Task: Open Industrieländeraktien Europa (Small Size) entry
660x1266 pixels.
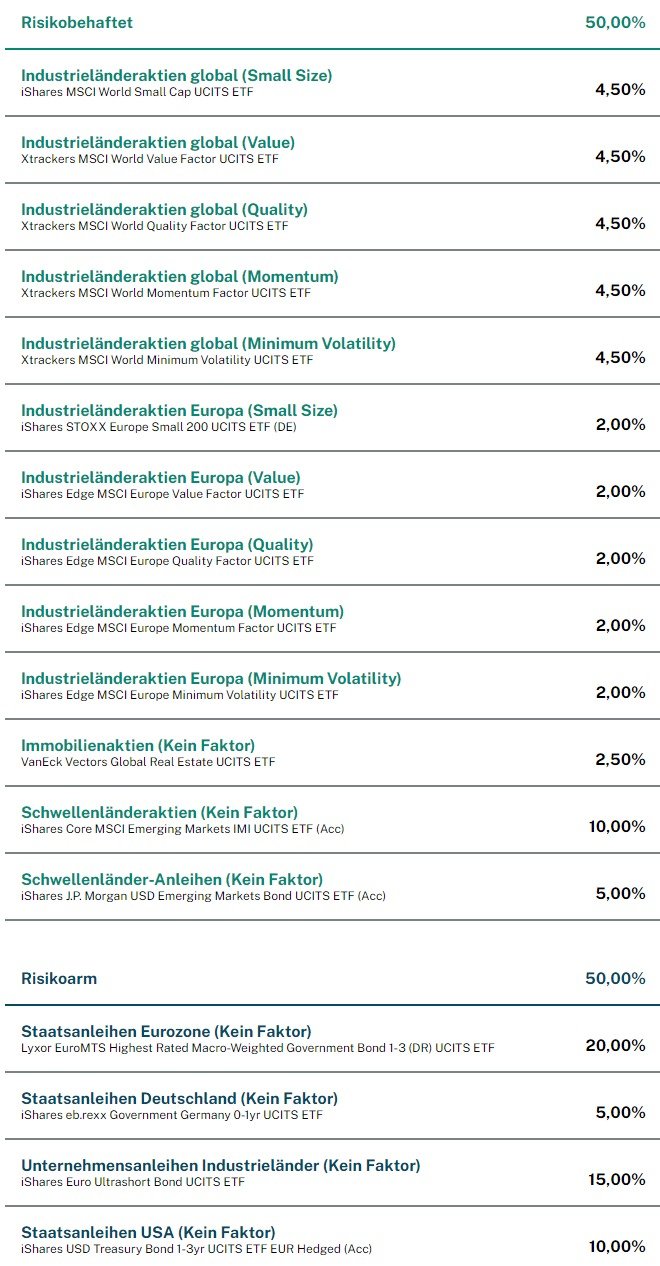Action: (x=179, y=410)
